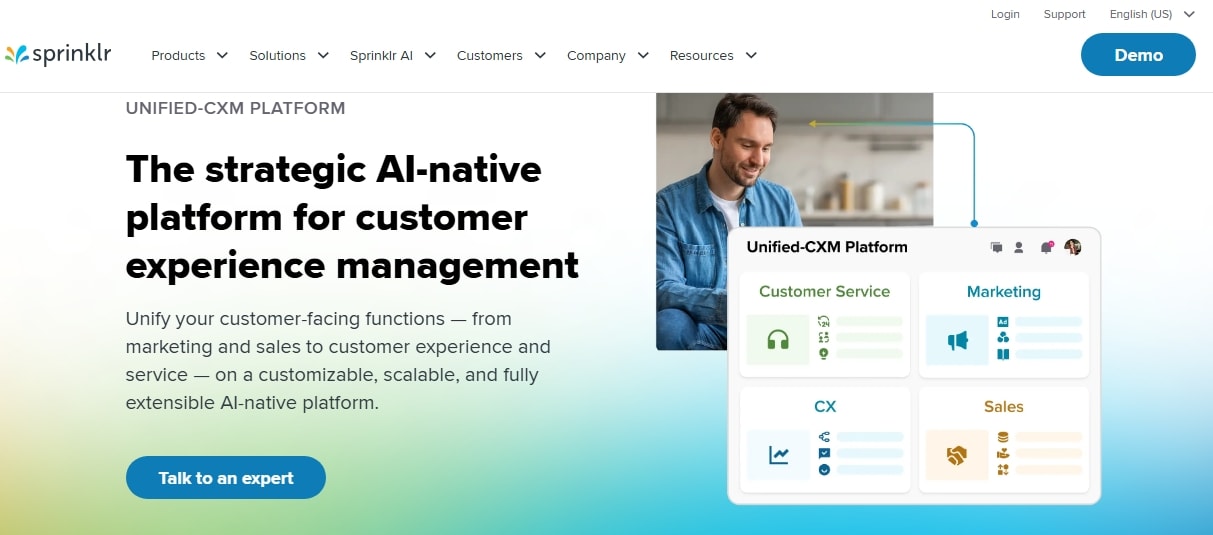Screen dimensions: 1213x535
Task: Click the 'Unified-CXM Platform' card heading
Action: tap(827, 247)
